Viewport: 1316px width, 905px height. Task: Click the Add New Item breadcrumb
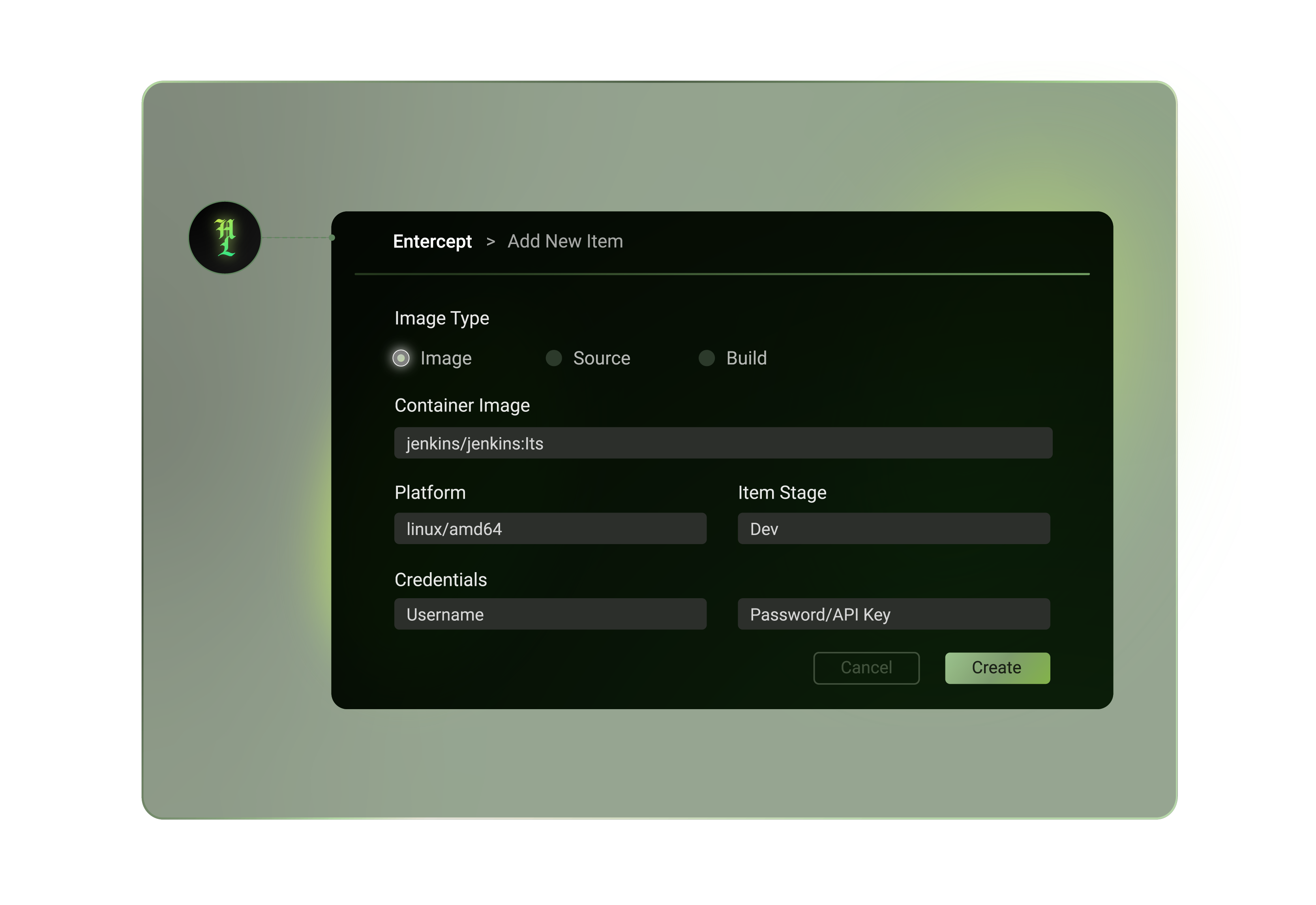565,242
